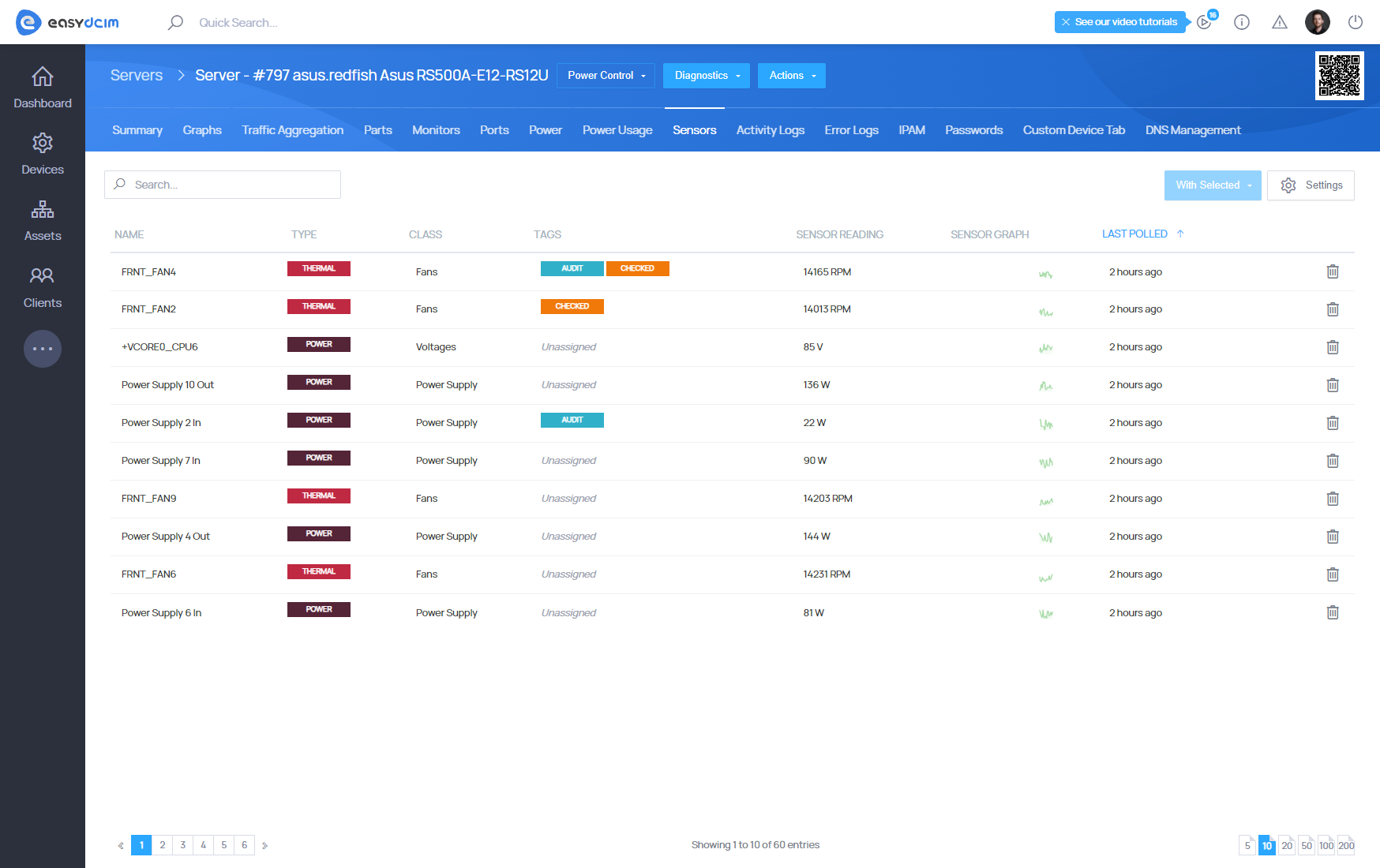Viewport: 1380px width, 868px height.
Task: Sort by the Last Polled column
Action: click(1142, 234)
